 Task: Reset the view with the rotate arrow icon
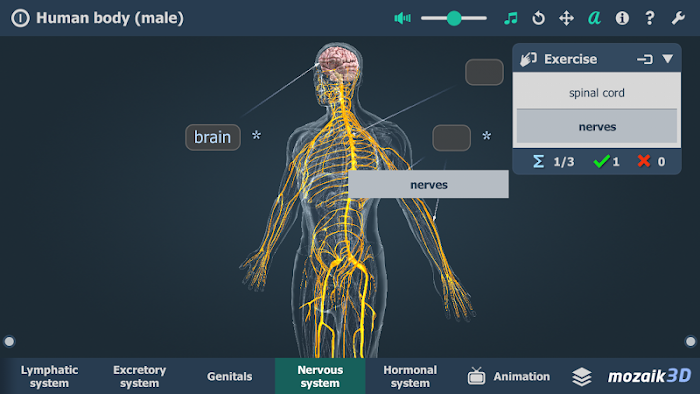pos(538,18)
